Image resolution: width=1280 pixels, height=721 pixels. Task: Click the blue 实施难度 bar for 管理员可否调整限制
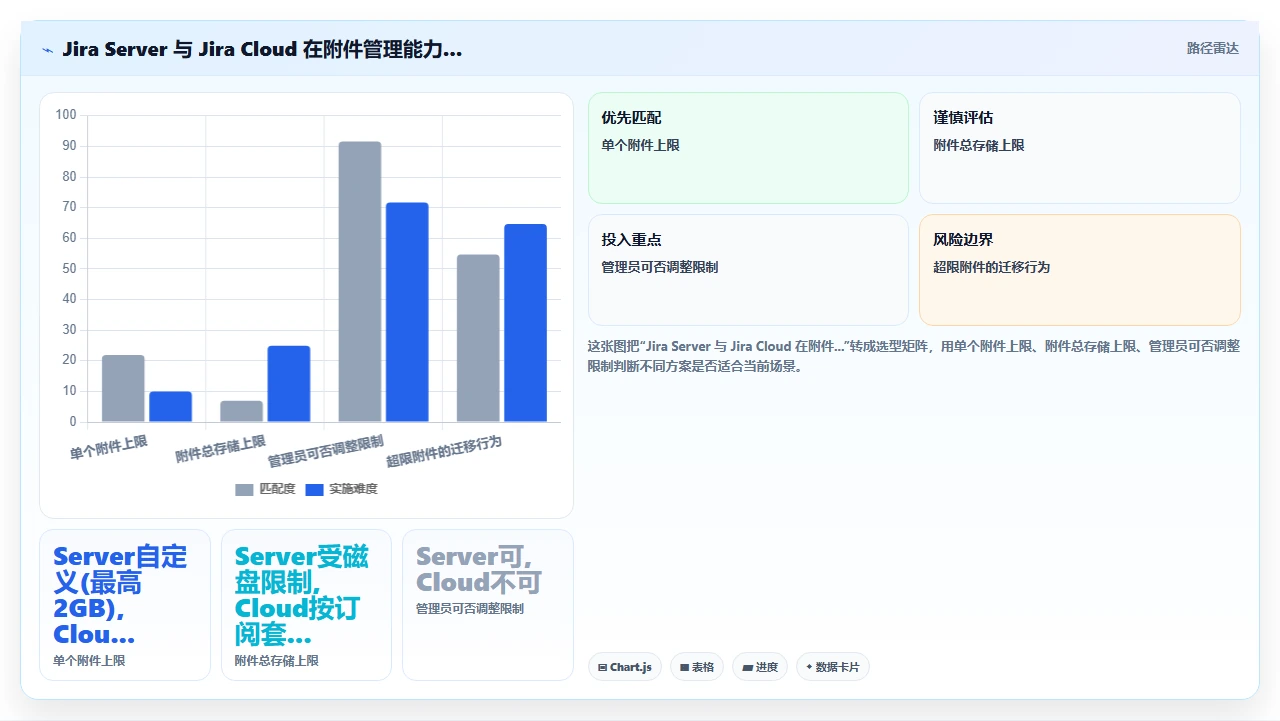407,312
